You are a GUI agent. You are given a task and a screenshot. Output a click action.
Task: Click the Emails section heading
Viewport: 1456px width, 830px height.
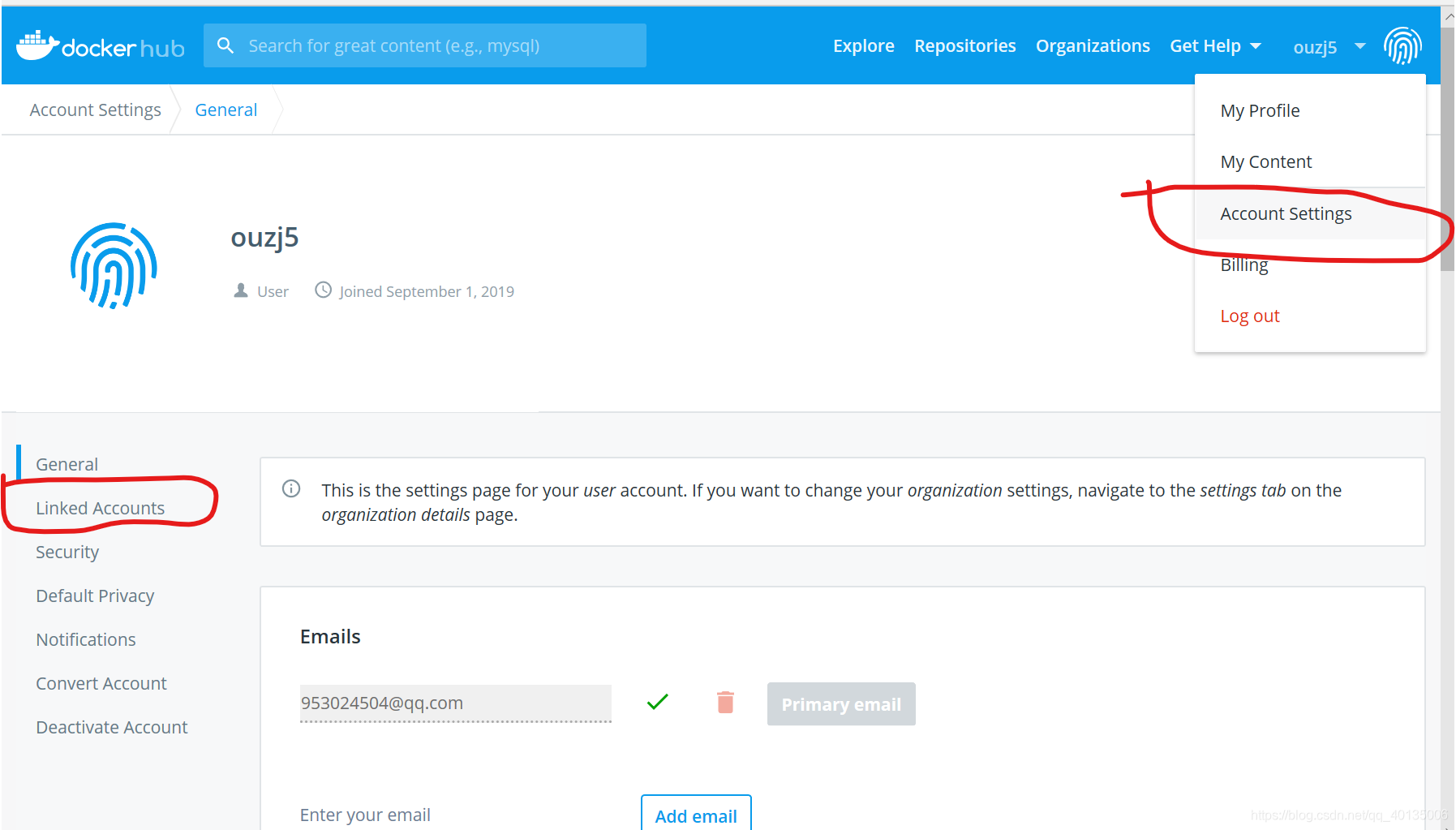point(330,636)
